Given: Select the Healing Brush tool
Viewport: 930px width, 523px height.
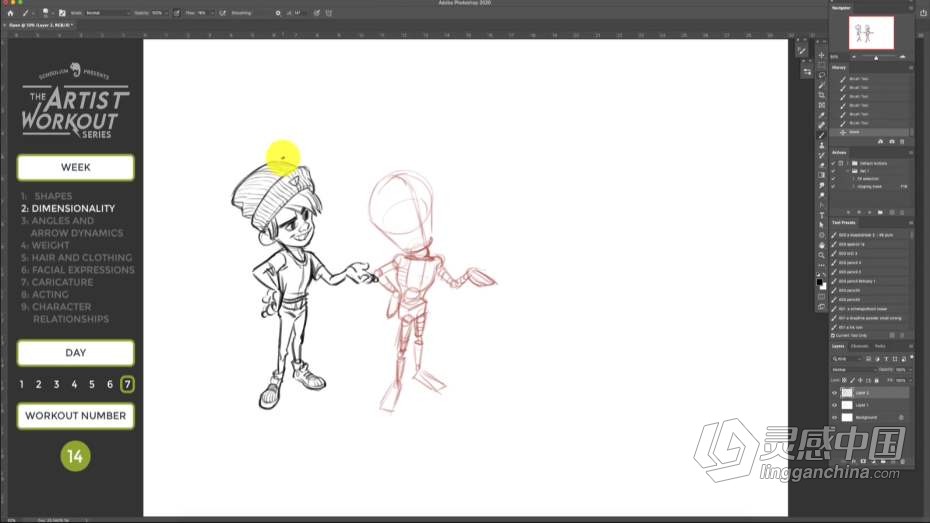Looking at the screenshot, I should tap(821, 125).
